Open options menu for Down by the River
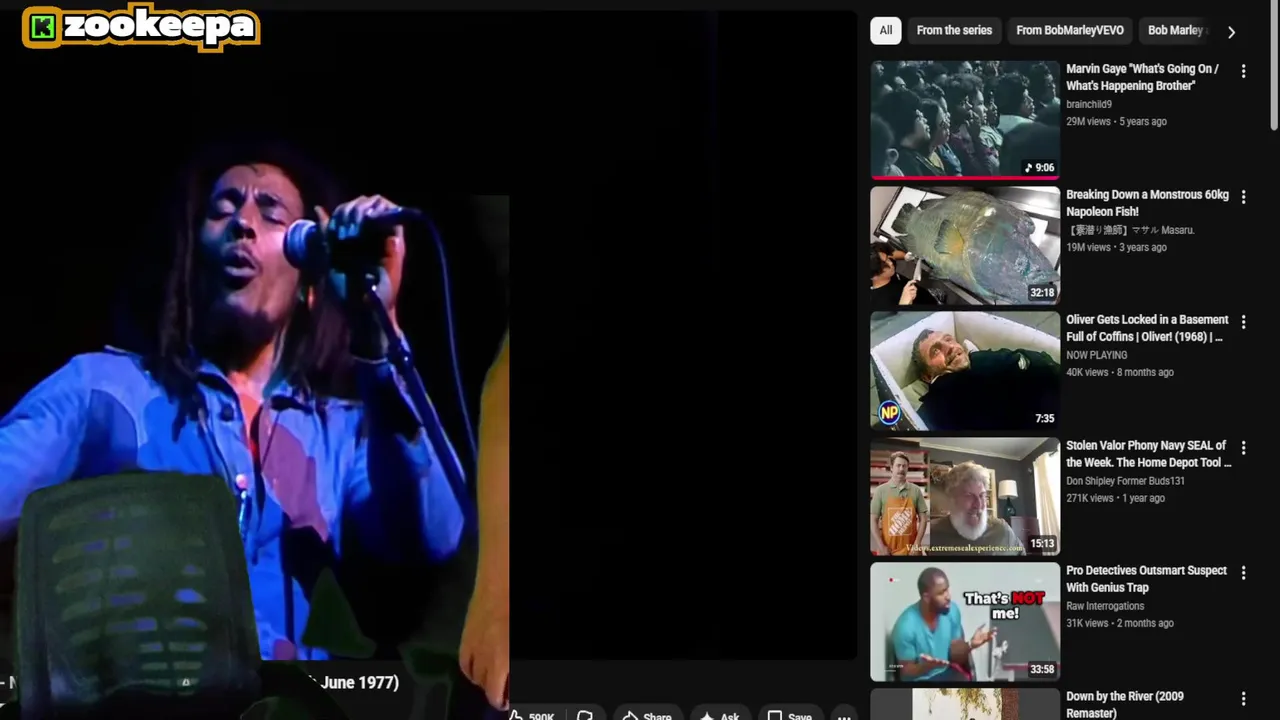 1243,699
